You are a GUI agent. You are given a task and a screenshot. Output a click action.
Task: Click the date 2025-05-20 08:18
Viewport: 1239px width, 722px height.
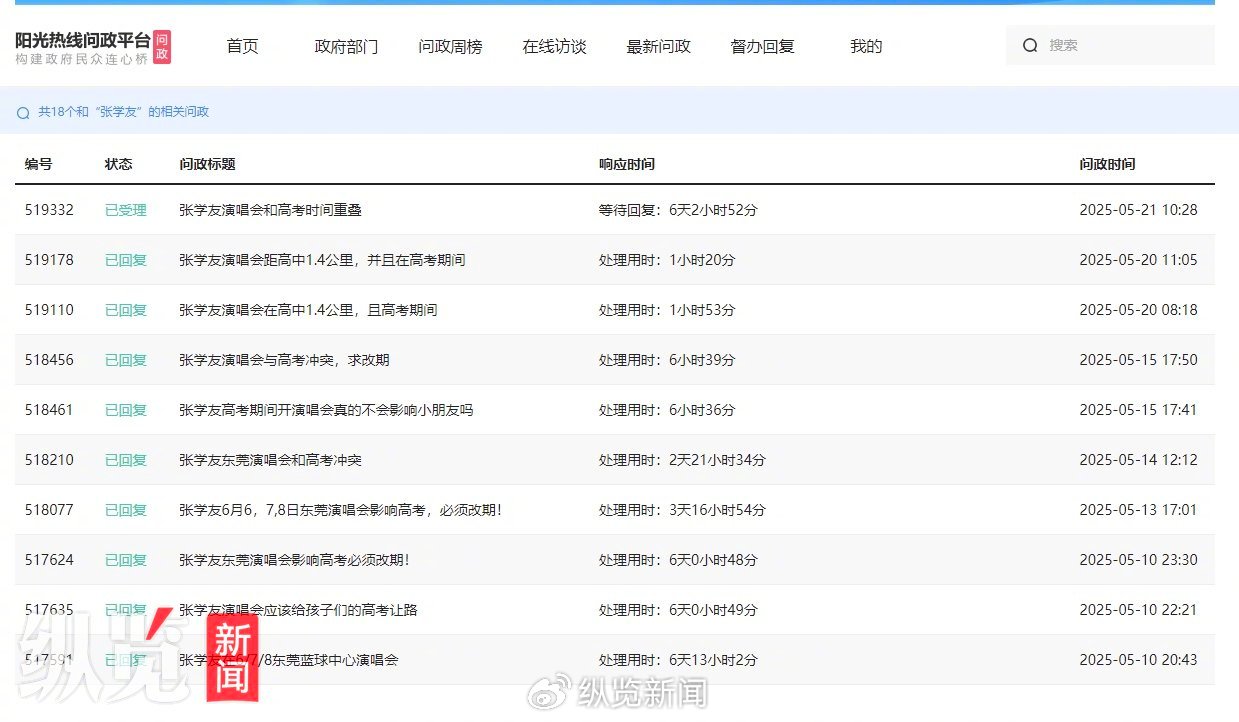(1138, 310)
